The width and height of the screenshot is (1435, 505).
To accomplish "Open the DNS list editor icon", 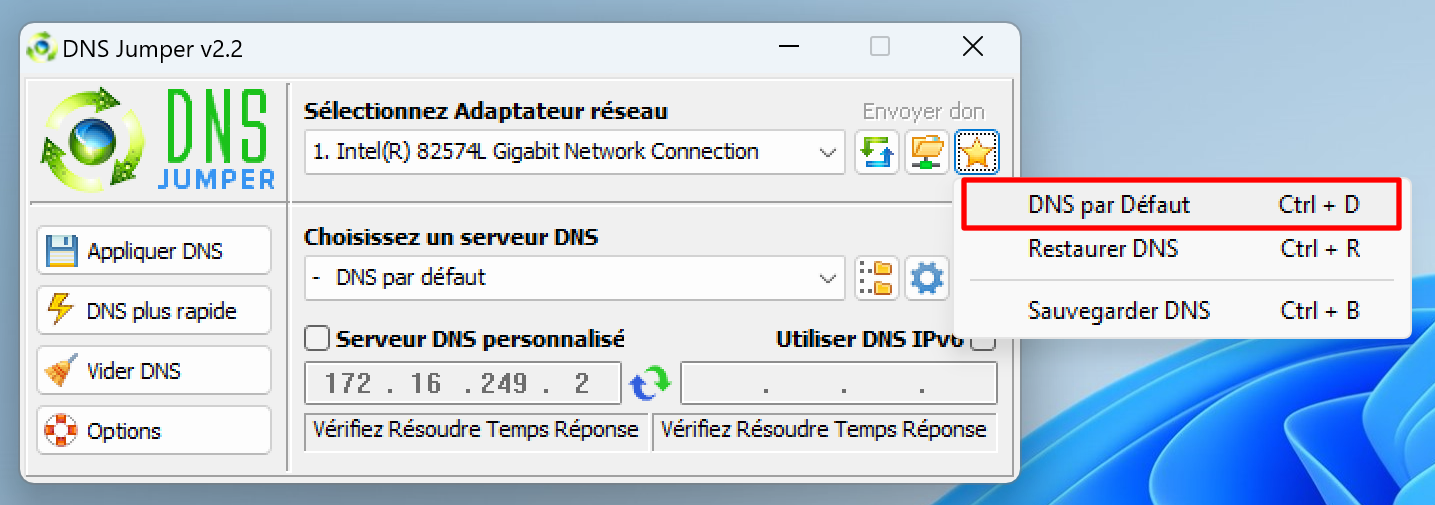I will (877, 279).
